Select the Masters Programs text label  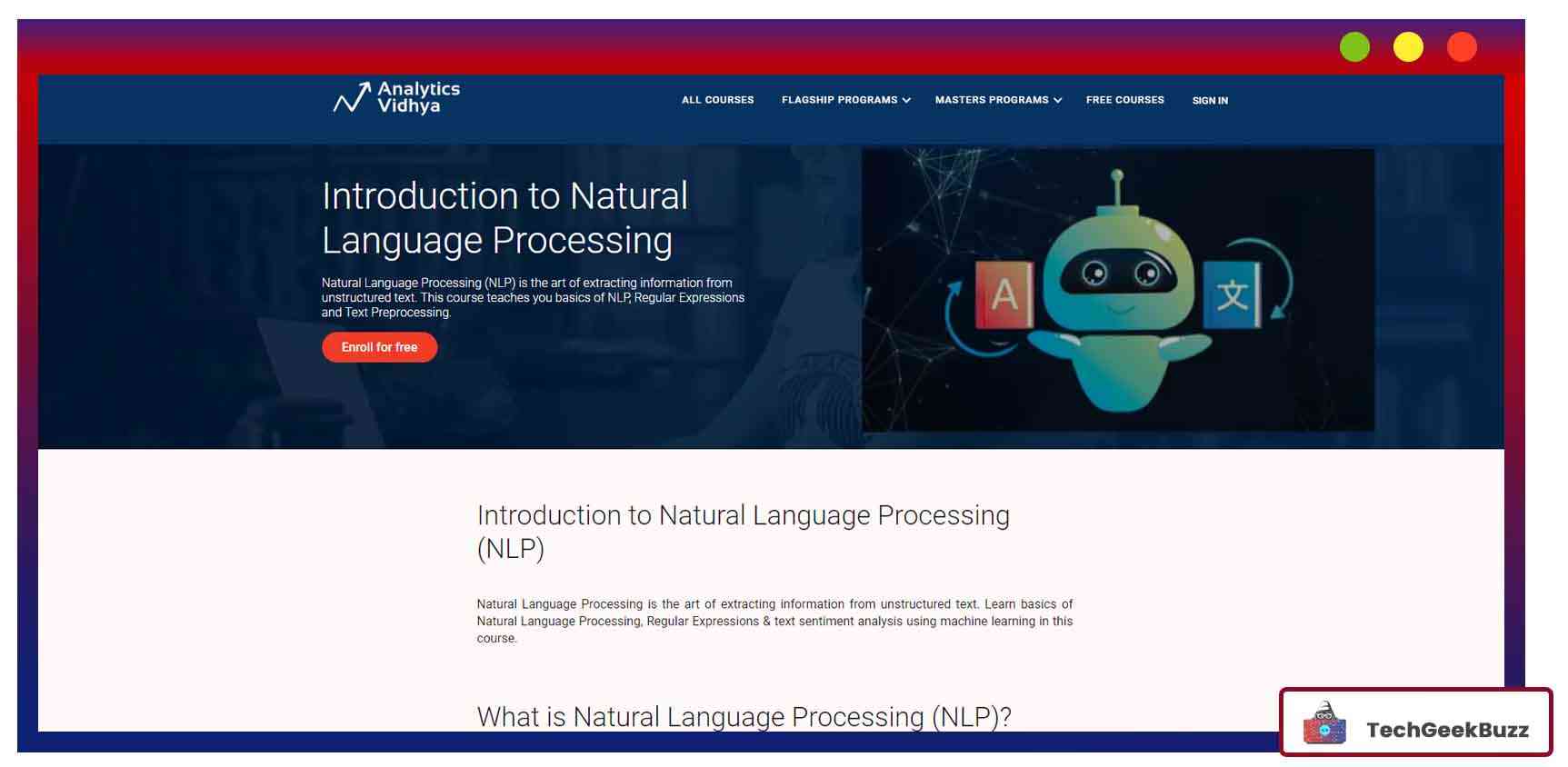[x=992, y=100]
